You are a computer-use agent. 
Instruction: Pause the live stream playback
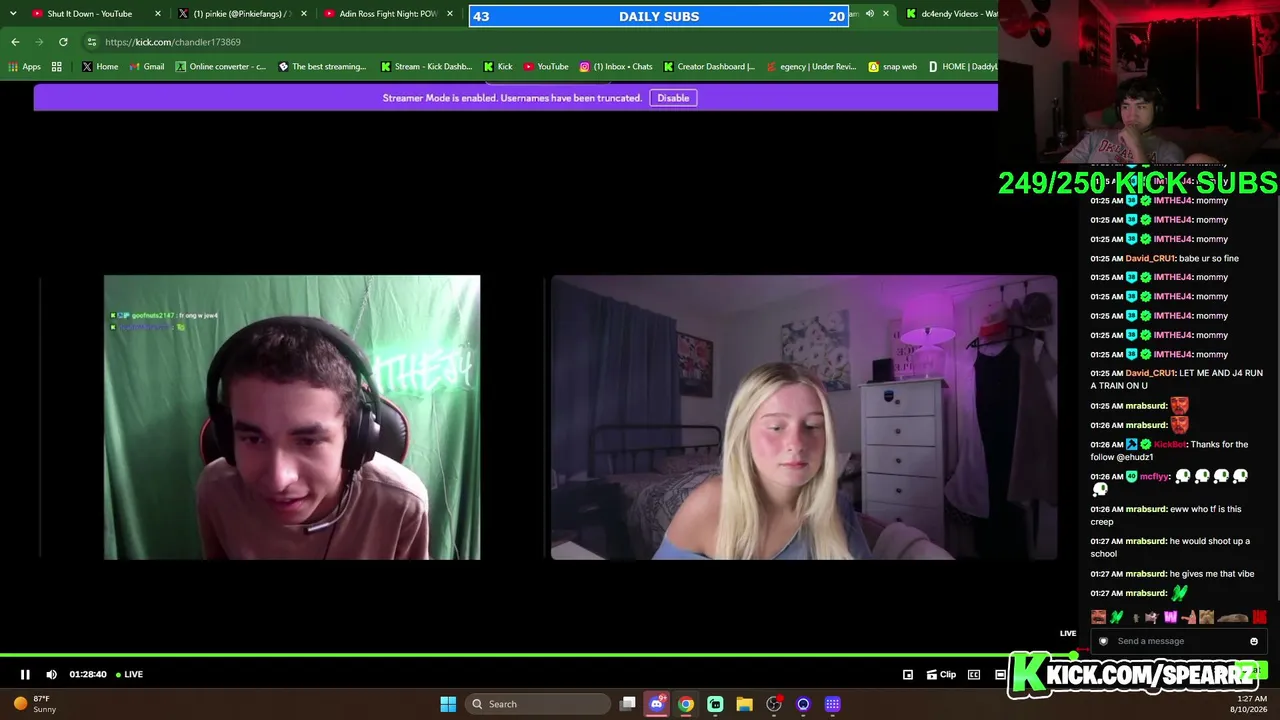pyautogui.click(x=25, y=674)
